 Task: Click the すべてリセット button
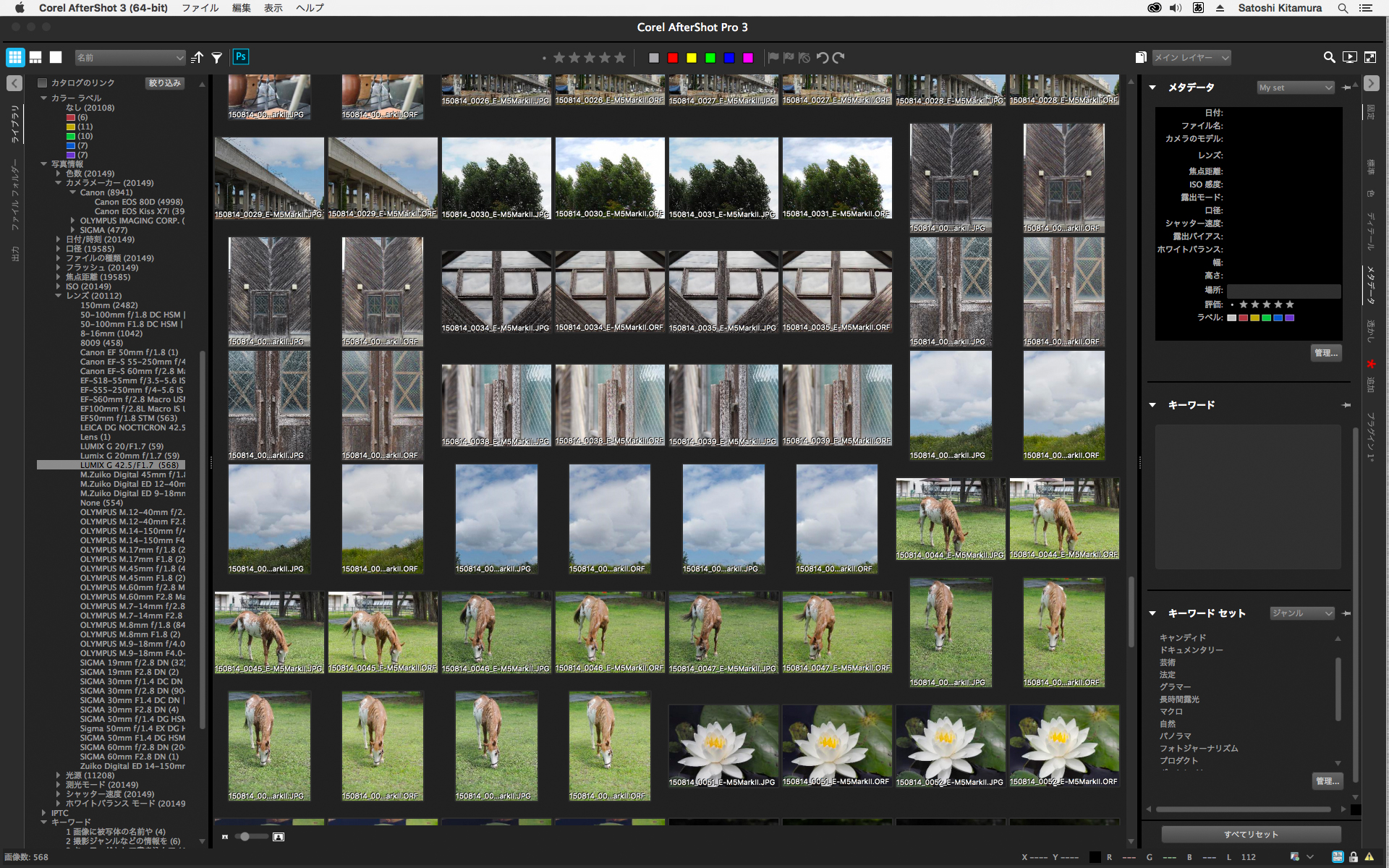point(1251,834)
